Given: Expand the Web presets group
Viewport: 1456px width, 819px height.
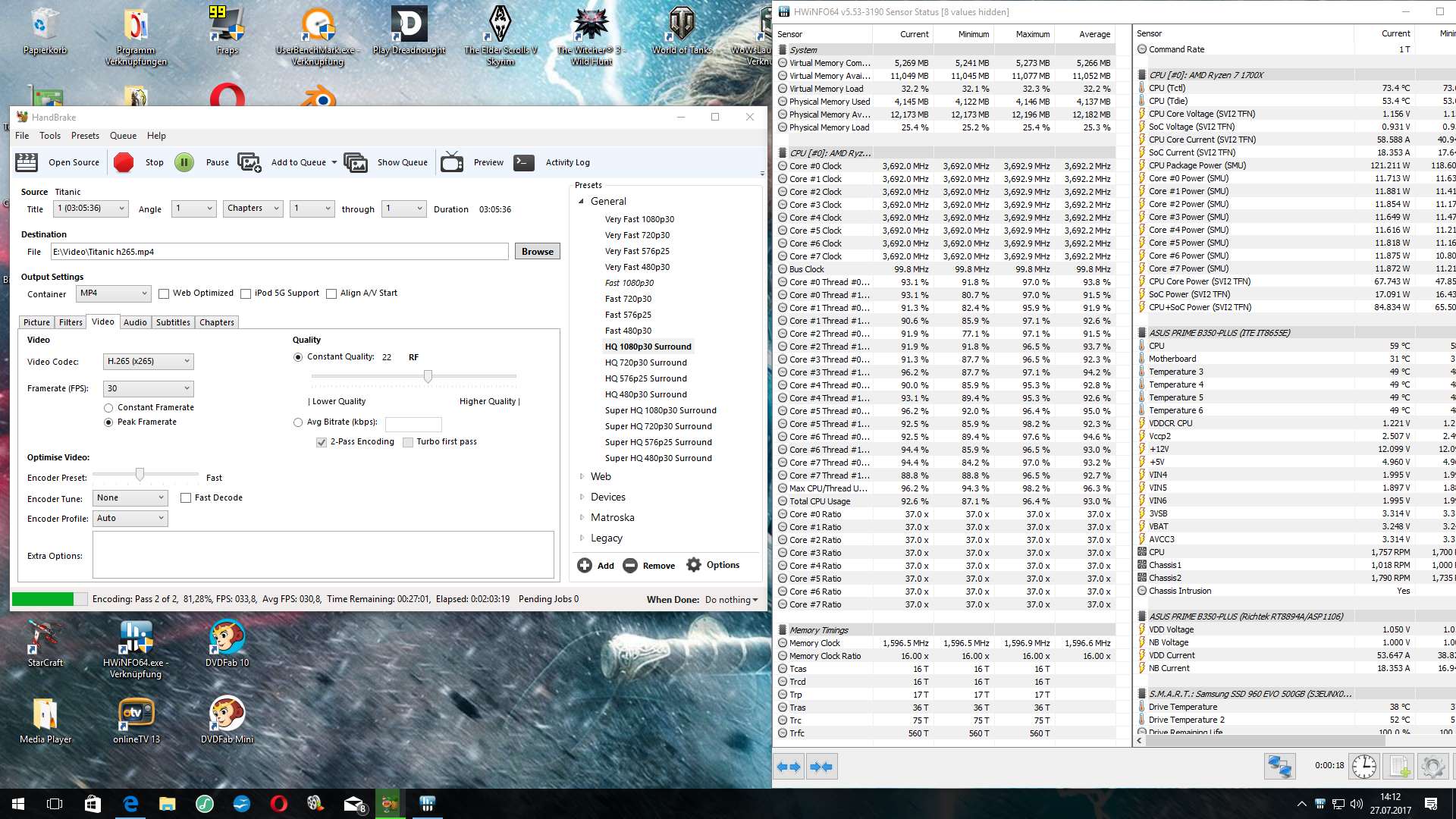Looking at the screenshot, I should point(582,477).
